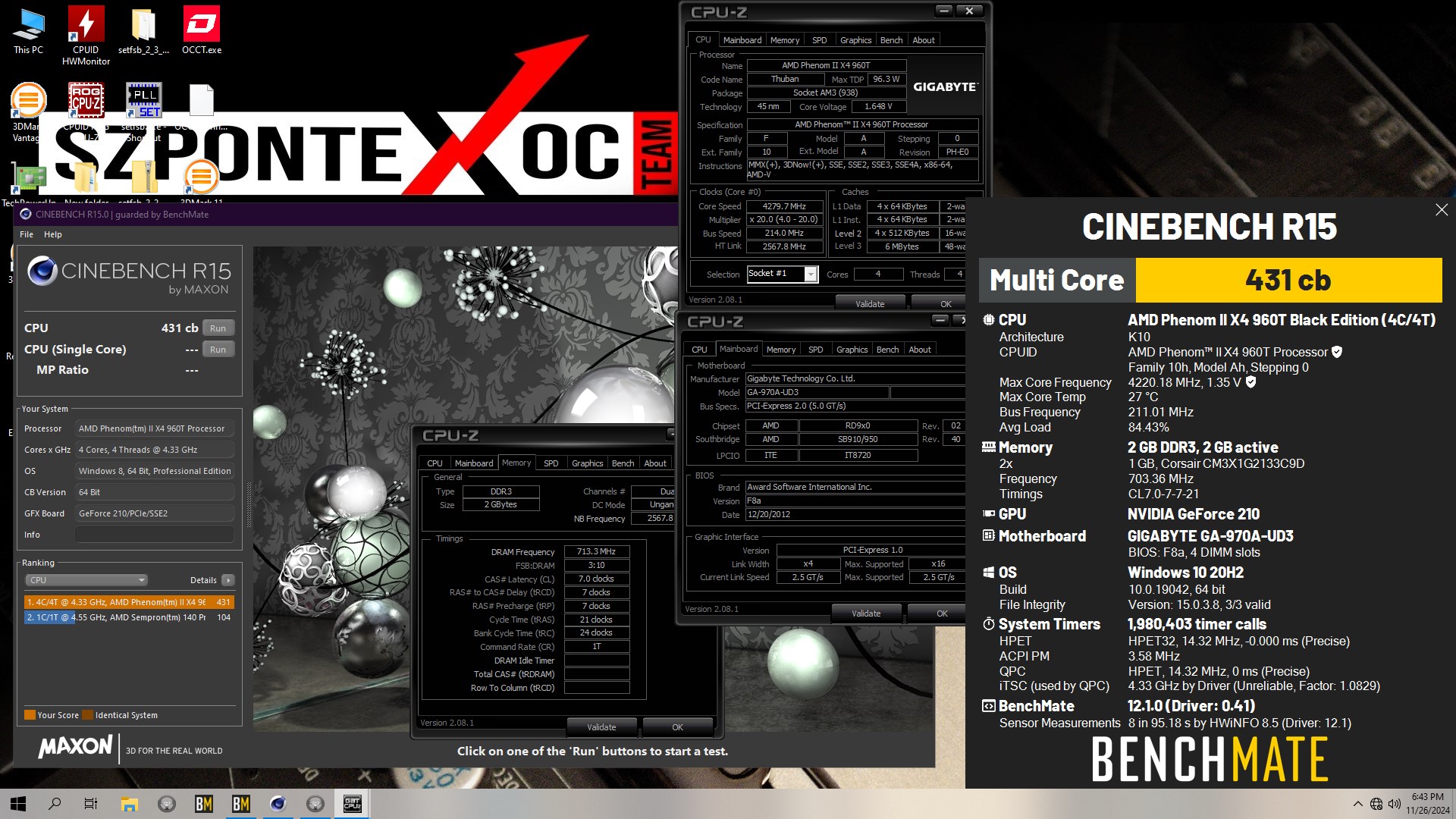Click the BenchMate CPUID verified shield icon
Viewport: 1456px width, 819px height.
point(1337,352)
